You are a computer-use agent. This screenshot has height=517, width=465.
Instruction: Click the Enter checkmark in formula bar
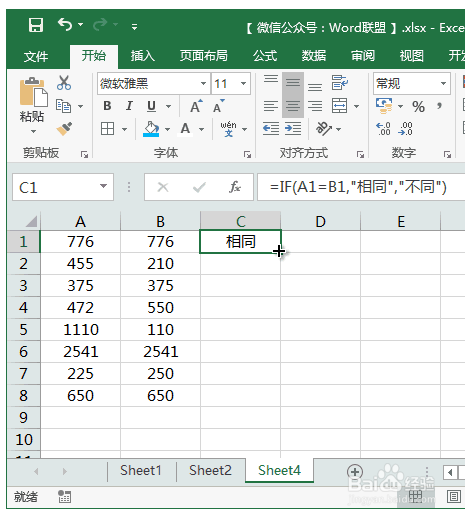[199, 187]
